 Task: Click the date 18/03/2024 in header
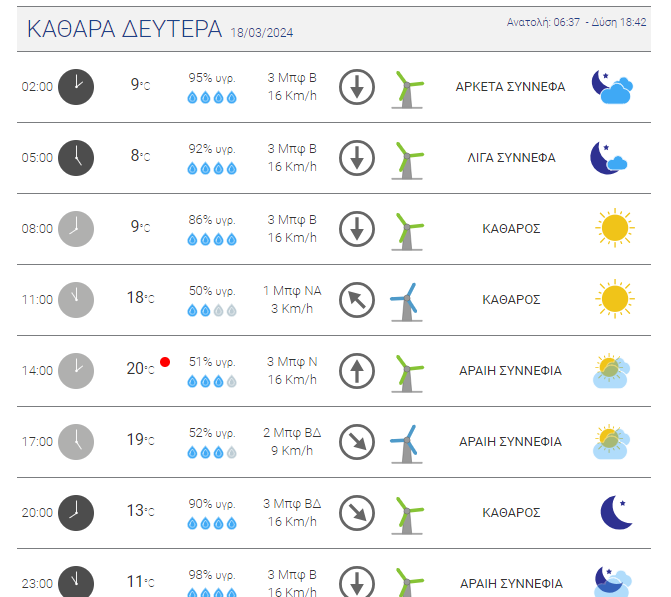(x=261, y=33)
